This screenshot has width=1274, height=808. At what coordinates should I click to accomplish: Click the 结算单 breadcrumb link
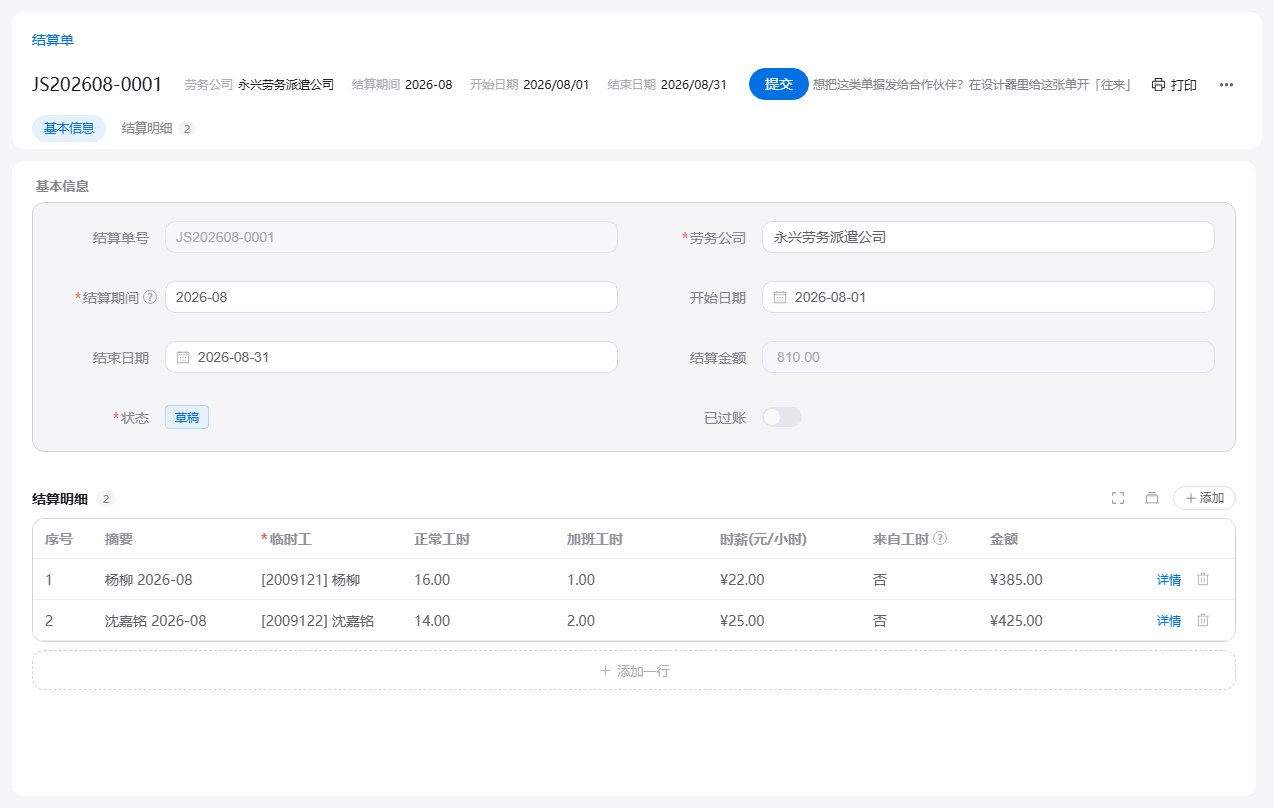53,40
